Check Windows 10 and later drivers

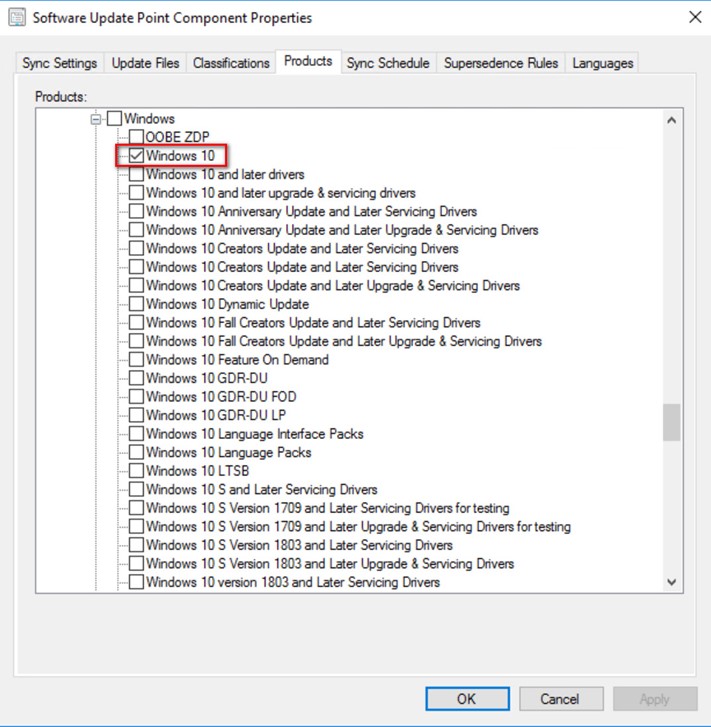[x=136, y=174]
